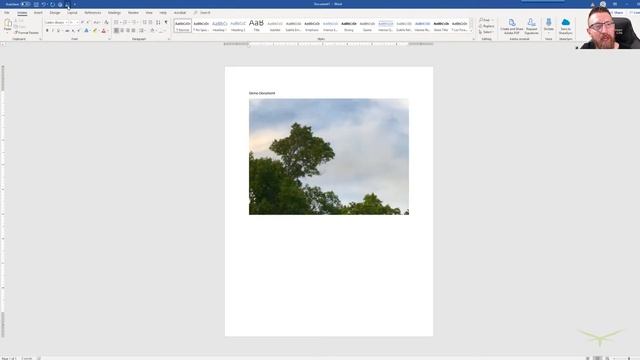Click the Share button
Image resolution: width=640 pixels, height=360 pixels.
[x=618, y=13]
